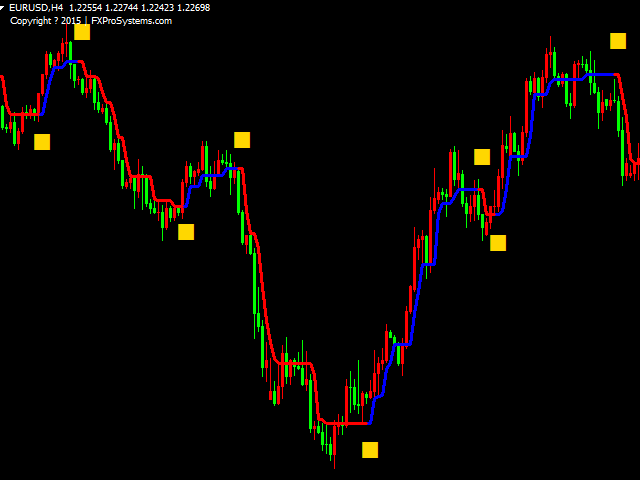The width and height of the screenshot is (640, 480).
Task: Select yellow marker above the mid-left price peak
Action: [242, 140]
